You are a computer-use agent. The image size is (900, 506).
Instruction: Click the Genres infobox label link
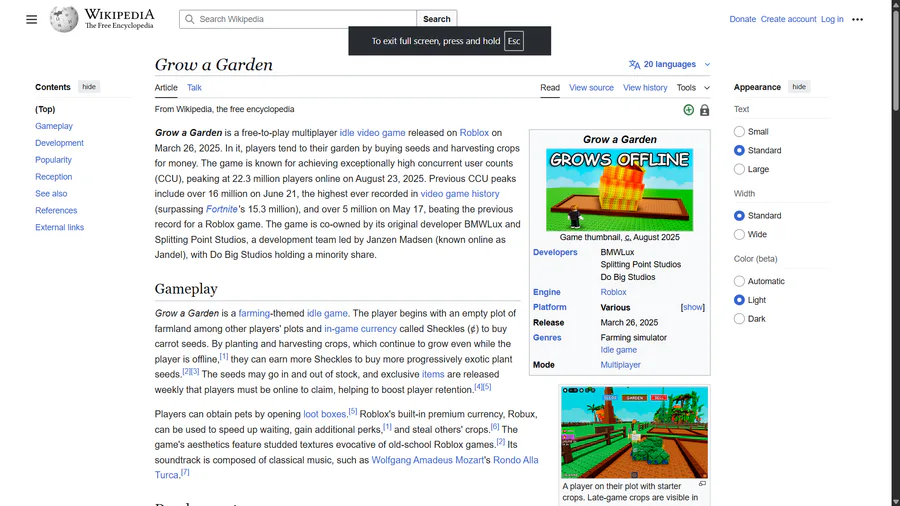(x=547, y=337)
